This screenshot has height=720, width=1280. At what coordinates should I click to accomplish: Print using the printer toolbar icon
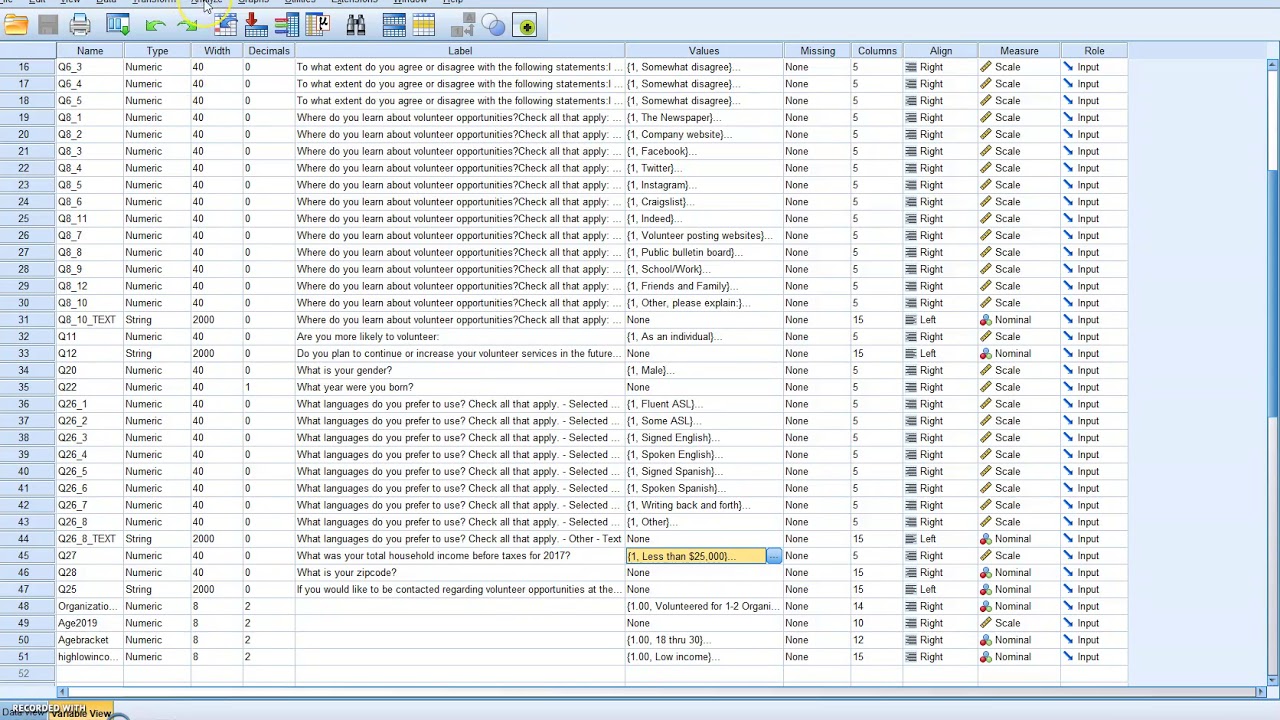click(x=80, y=25)
